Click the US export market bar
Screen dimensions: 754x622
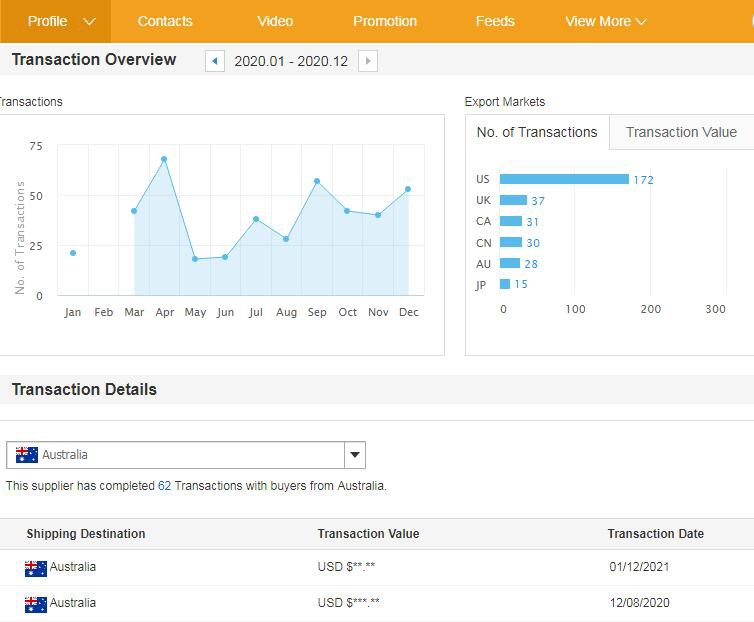564,179
